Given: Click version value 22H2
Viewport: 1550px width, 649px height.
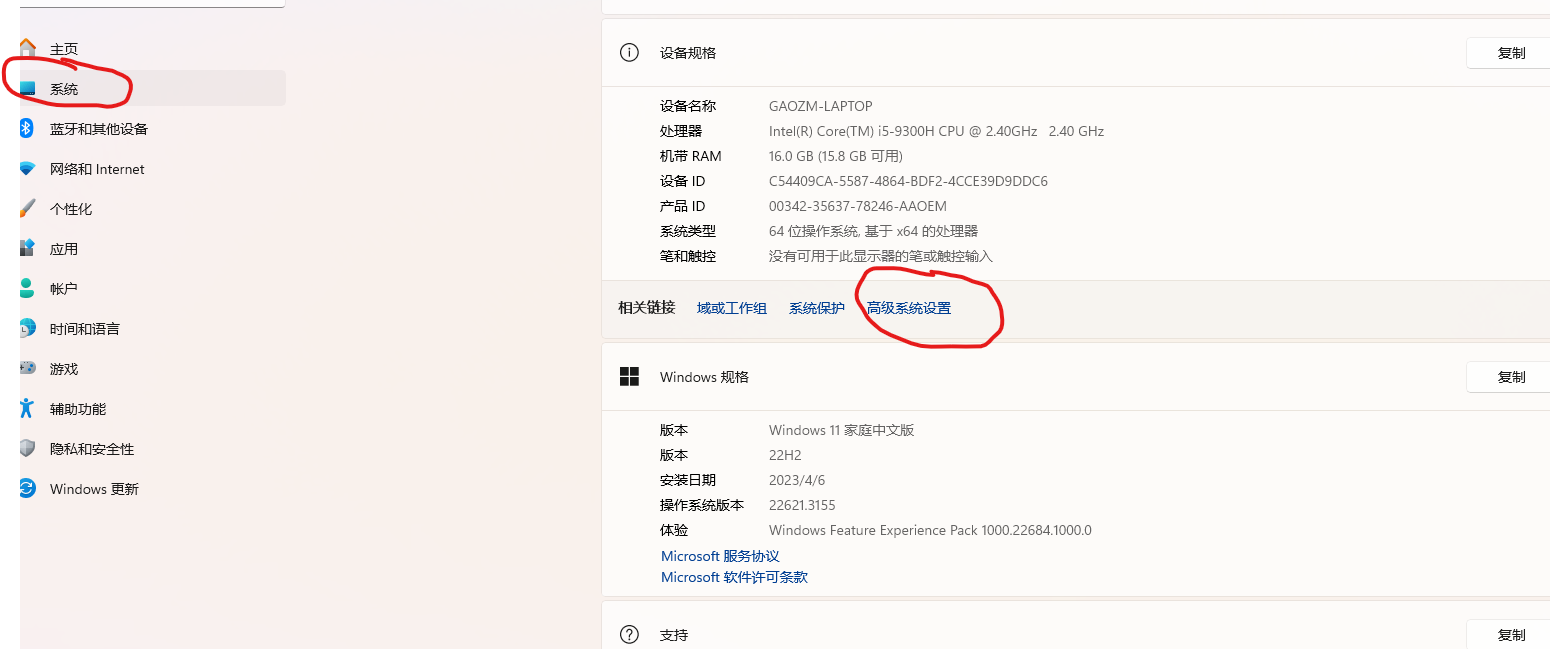Looking at the screenshot, I should coord(785,455).
